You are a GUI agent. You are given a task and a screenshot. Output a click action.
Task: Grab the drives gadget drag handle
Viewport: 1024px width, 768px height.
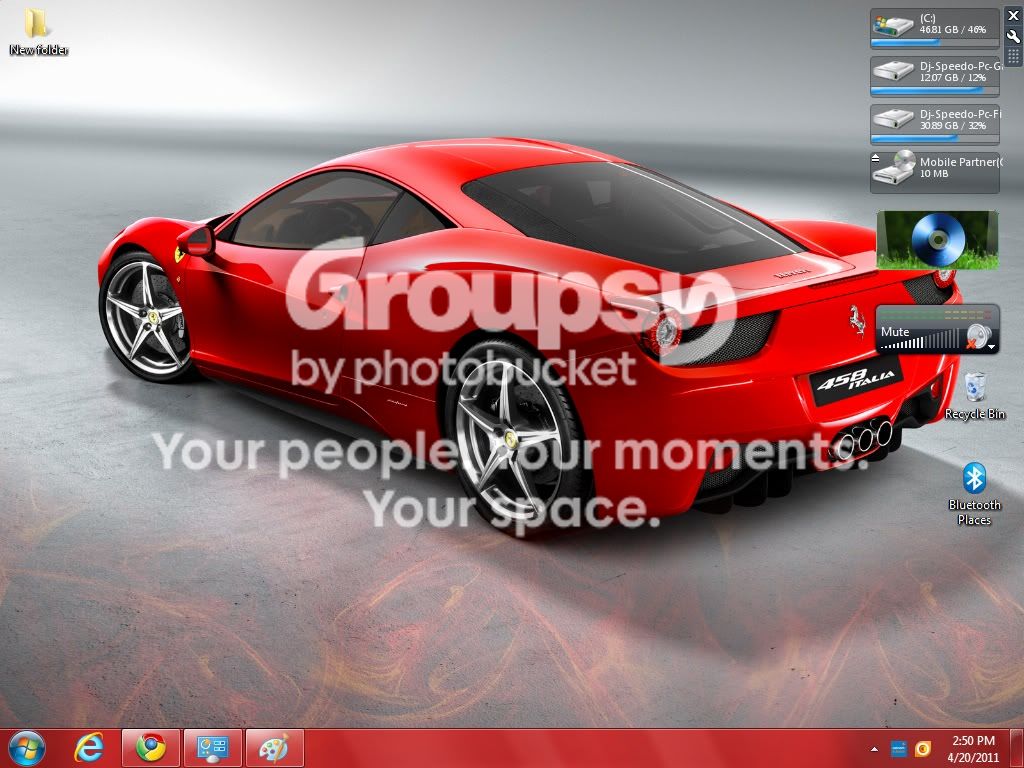tap(1014, 57)
